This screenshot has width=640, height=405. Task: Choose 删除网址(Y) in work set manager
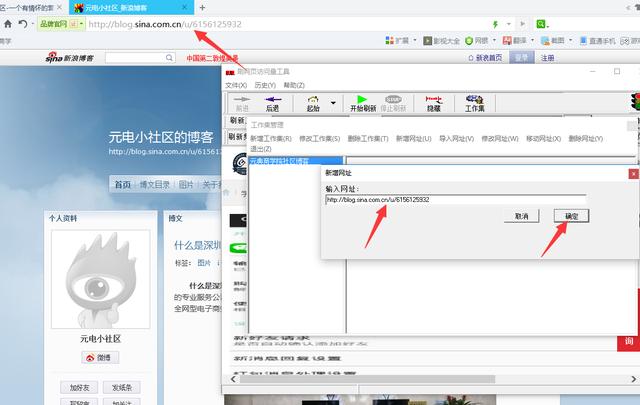pyautogui.click(x=586, y=139)
